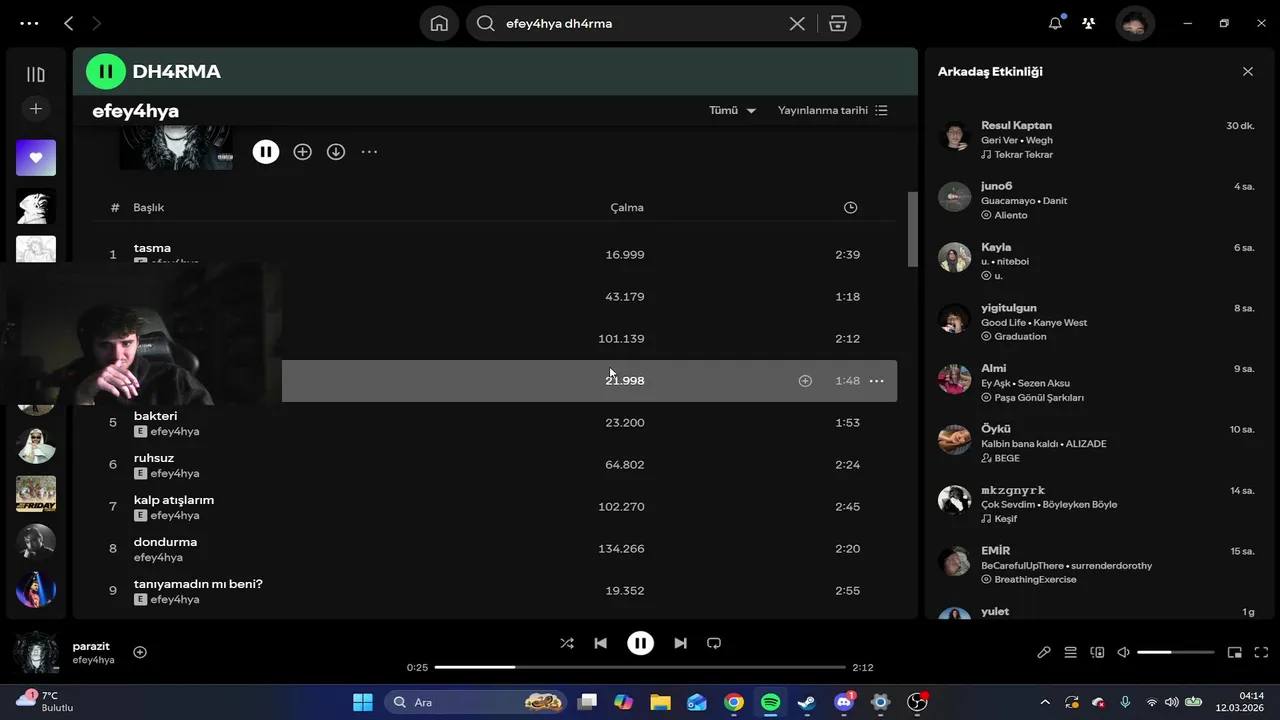
Task: Pause album with the white button
Action: [265, 152]
